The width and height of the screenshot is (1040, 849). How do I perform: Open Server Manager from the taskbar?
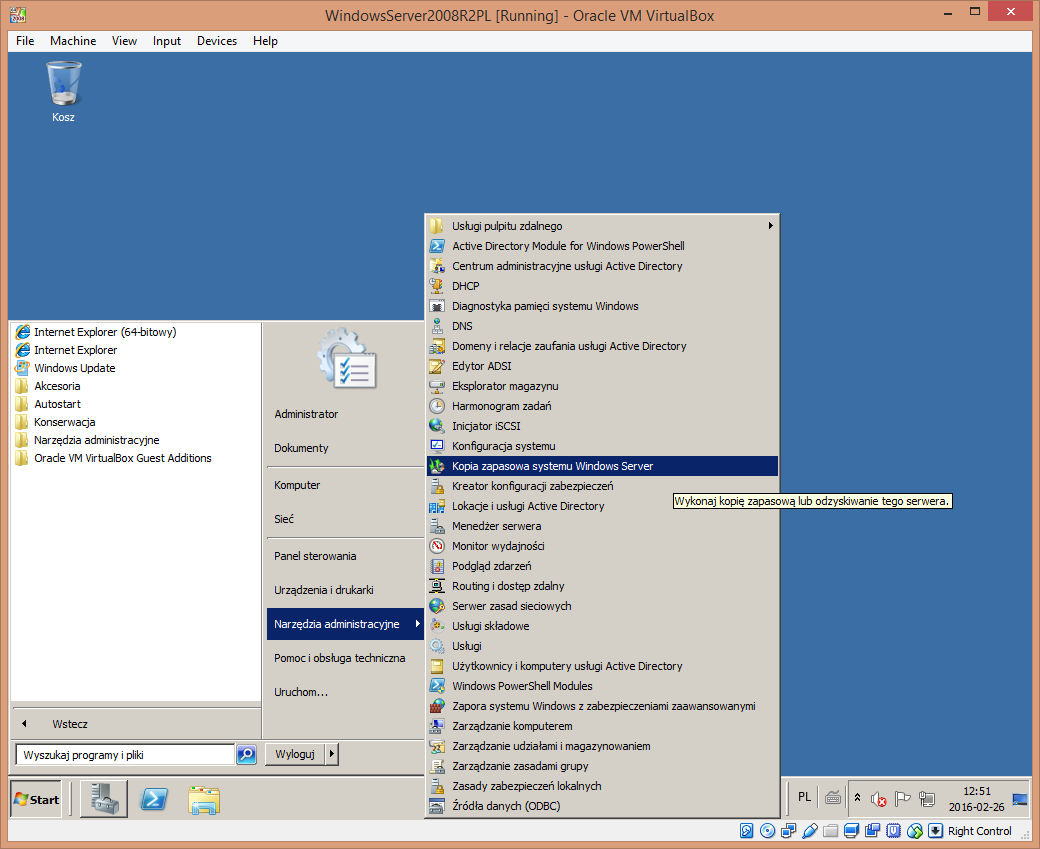104,799
